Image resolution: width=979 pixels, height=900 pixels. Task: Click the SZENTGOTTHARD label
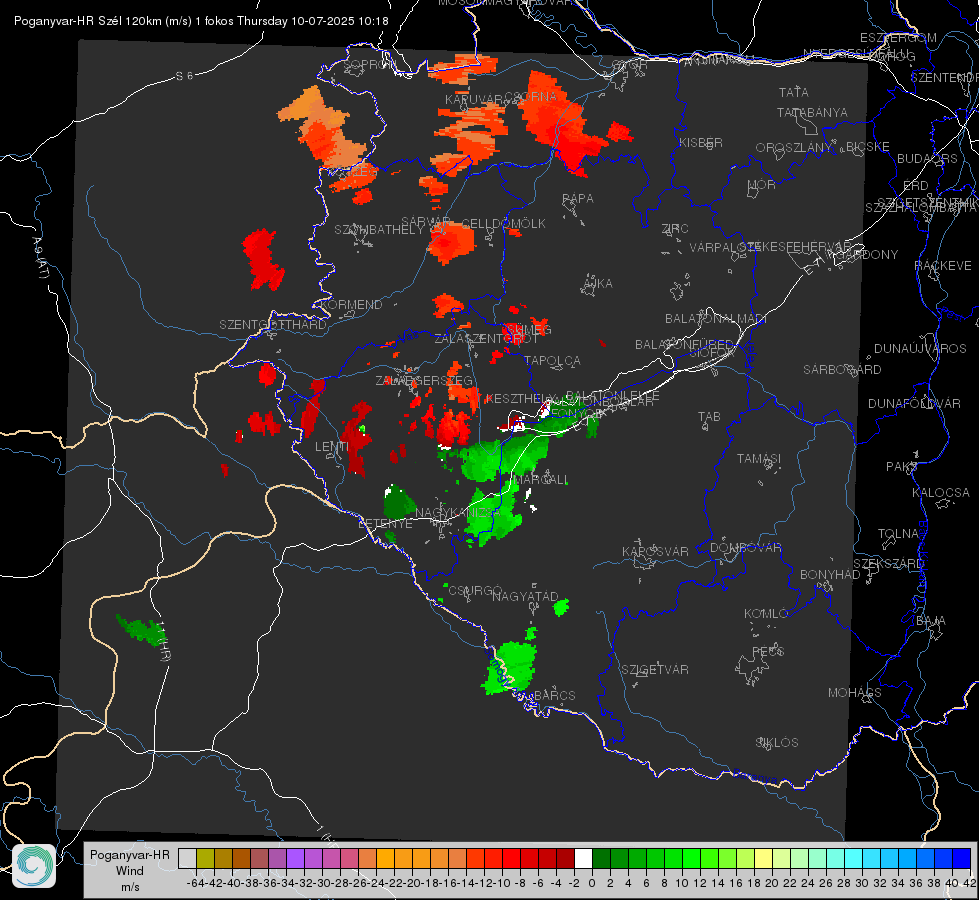[x=273, y=325]
